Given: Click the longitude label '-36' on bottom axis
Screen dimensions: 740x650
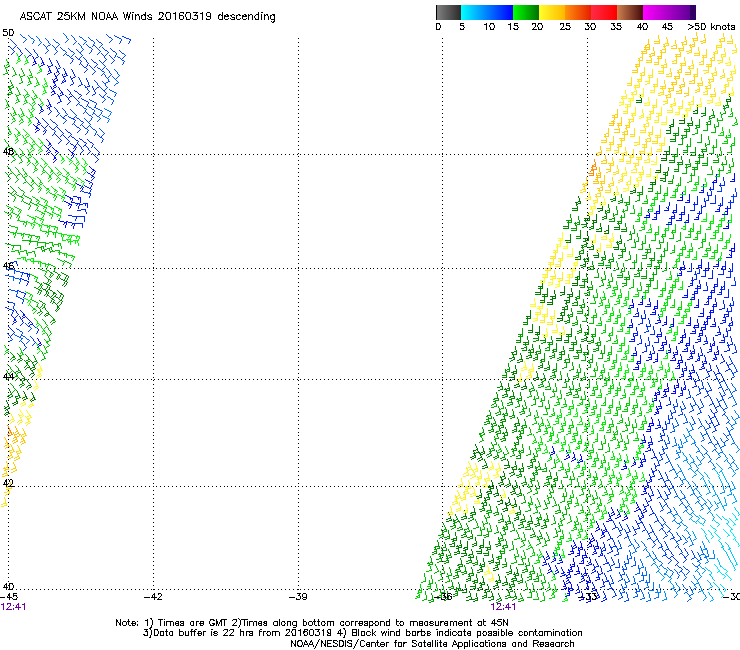Looking at the screenshot, I should 443,597.
